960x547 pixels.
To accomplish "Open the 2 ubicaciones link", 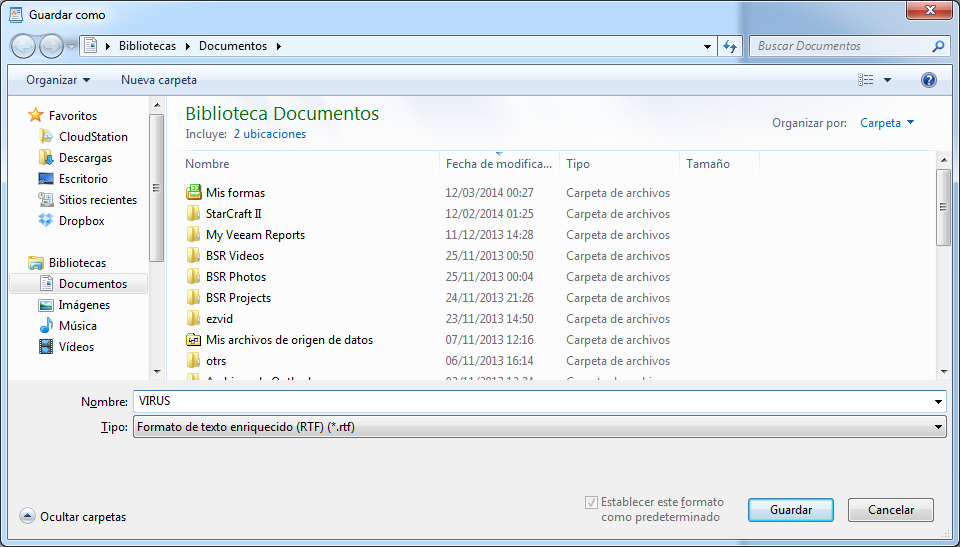I will [270, 134].
